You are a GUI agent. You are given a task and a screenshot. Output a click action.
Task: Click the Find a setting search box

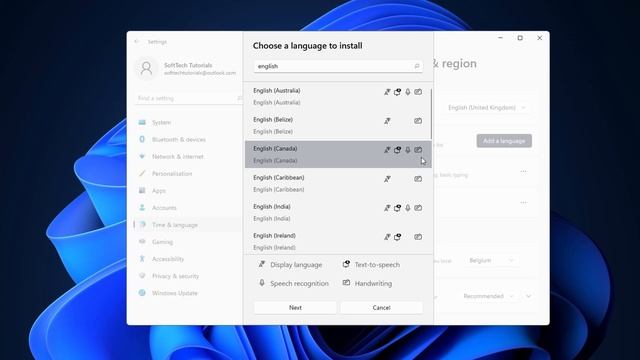point(189,98)
